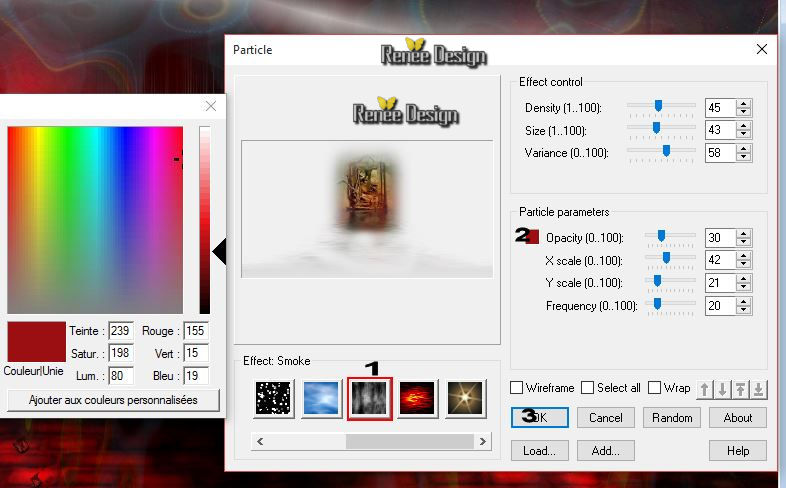Click the luminosity bar in color picker

coord(205,220)
